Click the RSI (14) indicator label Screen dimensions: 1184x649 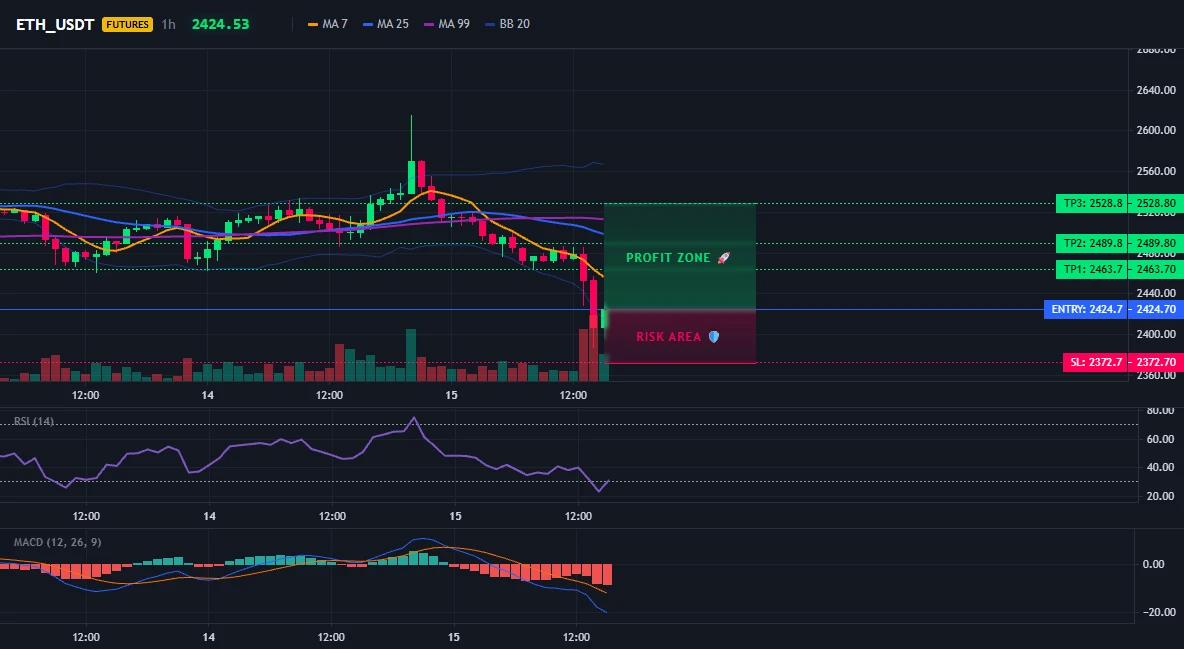[34, 421]
